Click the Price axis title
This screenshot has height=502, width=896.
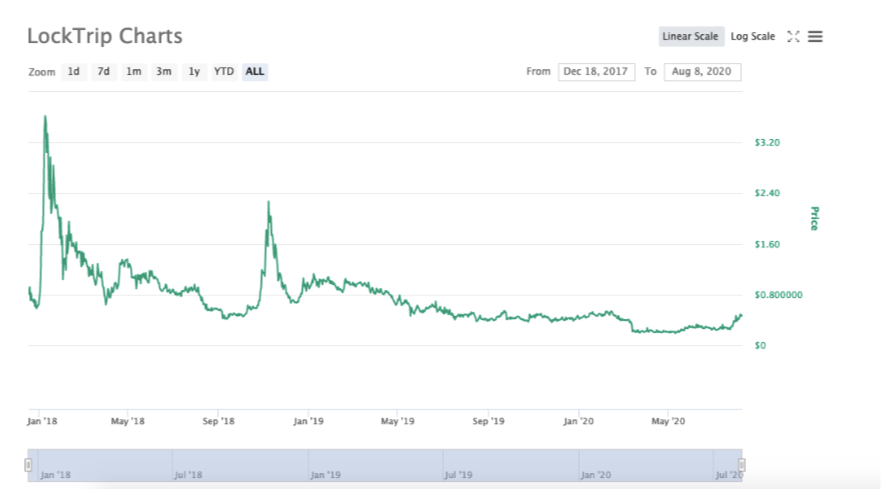815,218
